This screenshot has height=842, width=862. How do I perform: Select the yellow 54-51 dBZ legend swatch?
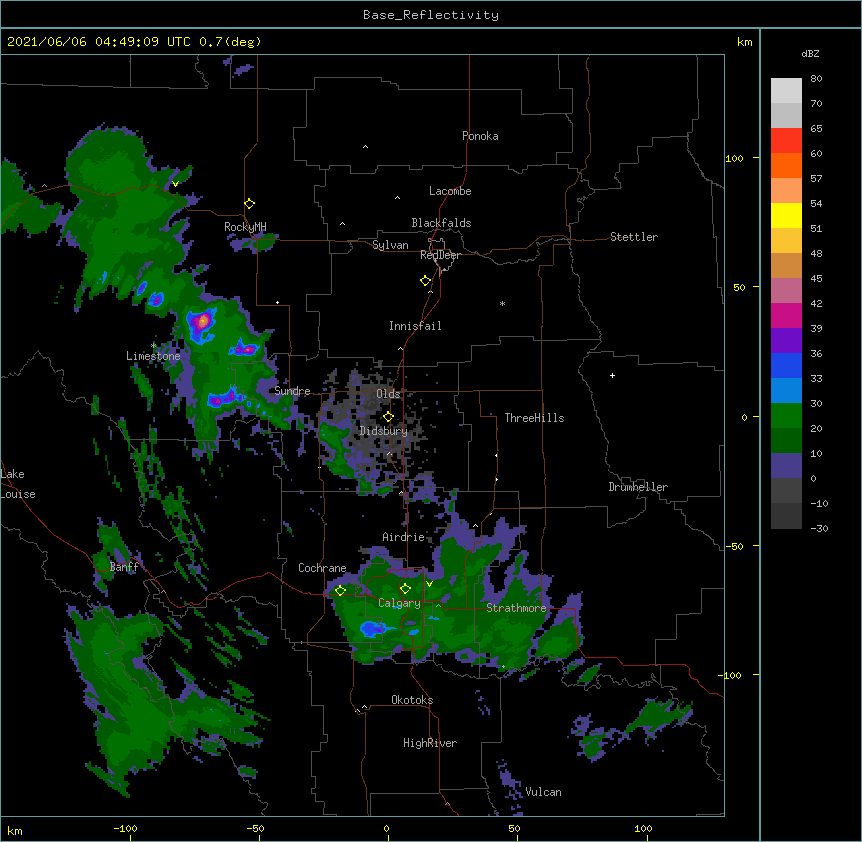(786, 216)
